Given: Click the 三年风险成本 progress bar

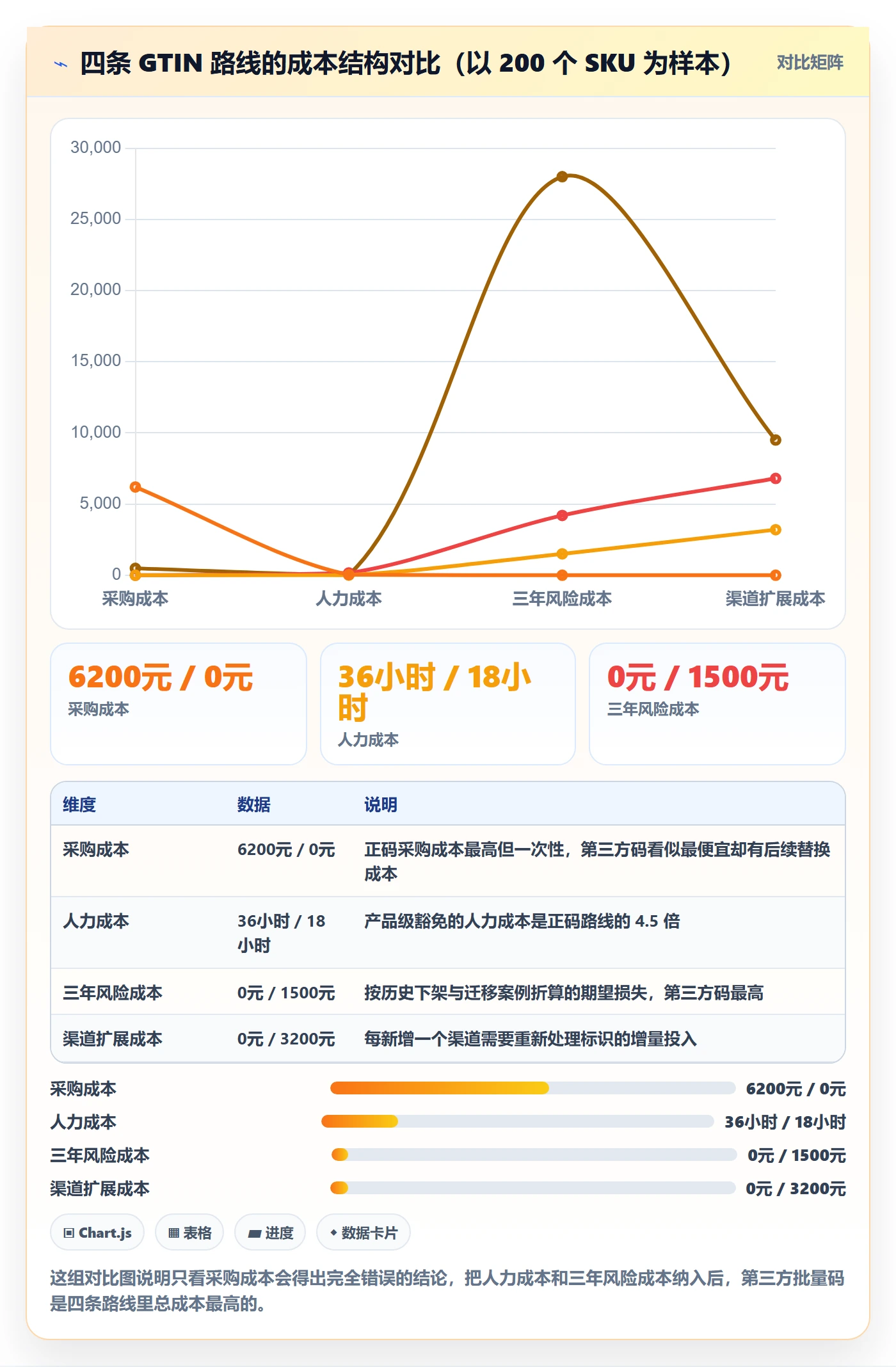Looking at the screenshot, I should pyautogui.click(x=534, y=1155).
